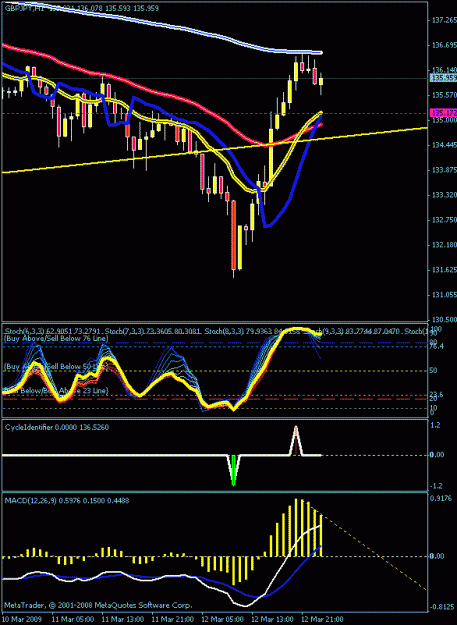Click the 131.625 price axis label
The image size is (457, 625).
[445, 270]
